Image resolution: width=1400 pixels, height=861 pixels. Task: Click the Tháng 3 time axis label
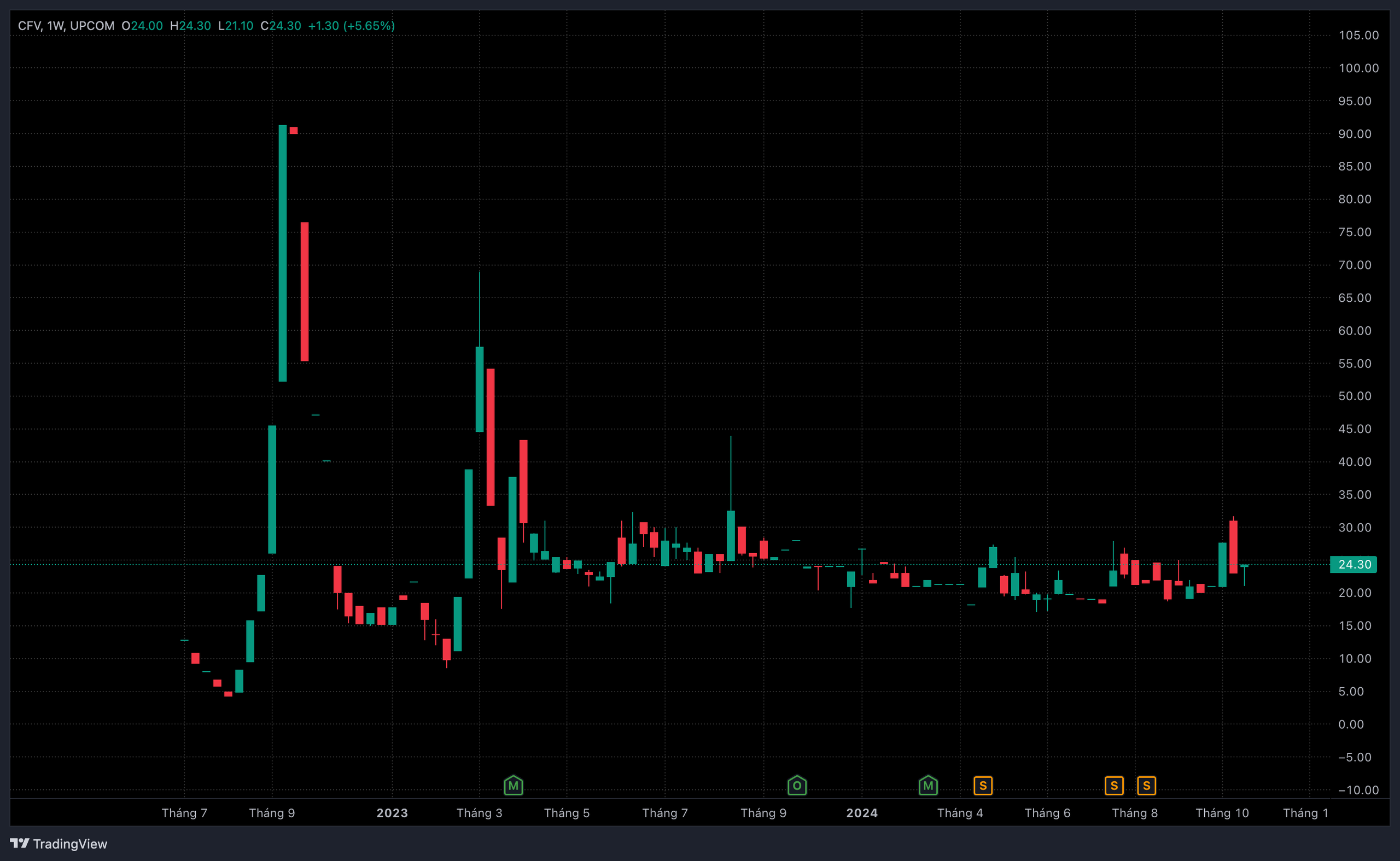pyautogui.click(x=479, y=812)
